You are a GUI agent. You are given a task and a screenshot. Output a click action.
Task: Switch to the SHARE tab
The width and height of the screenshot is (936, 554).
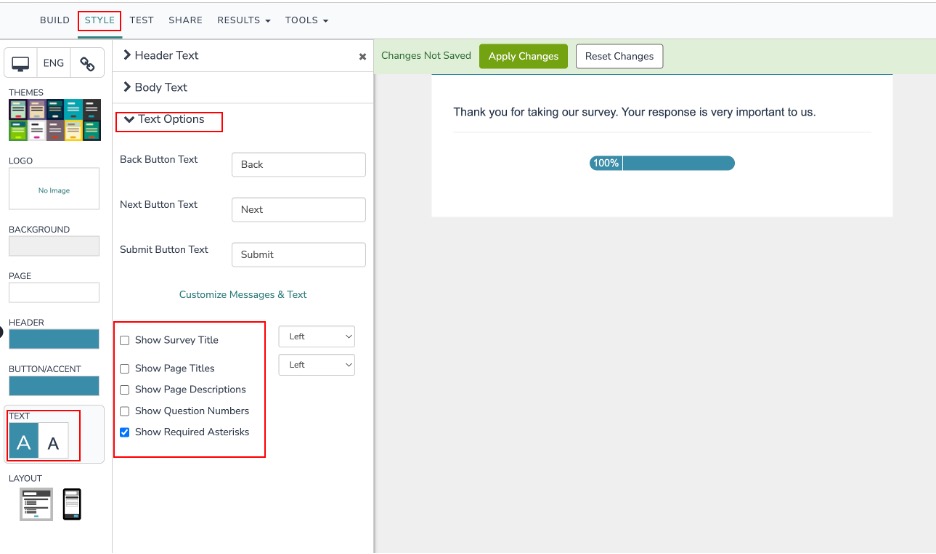185,20
